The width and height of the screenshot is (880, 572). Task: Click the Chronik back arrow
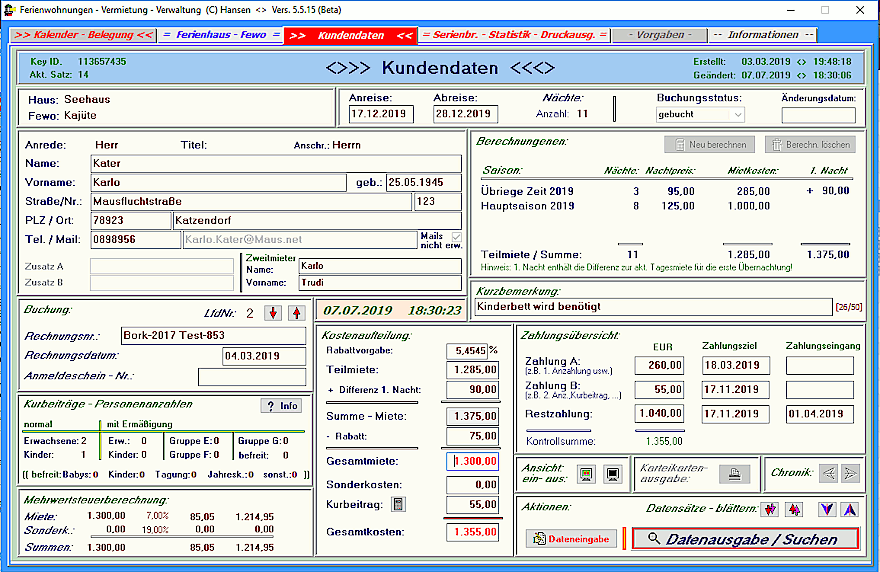tap(828, 474)
